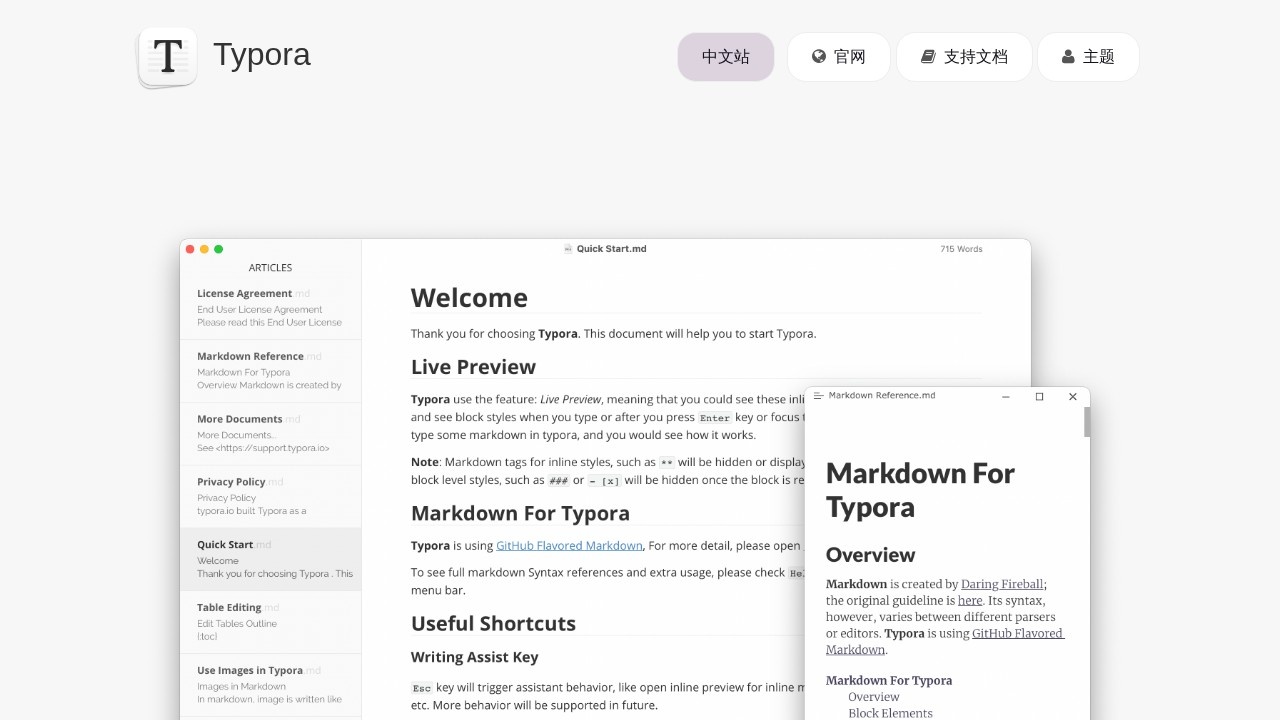Click the book icon for 支持文档
Screen dimensions: 1280x720
pyautogui.click(x=928, y=57)
